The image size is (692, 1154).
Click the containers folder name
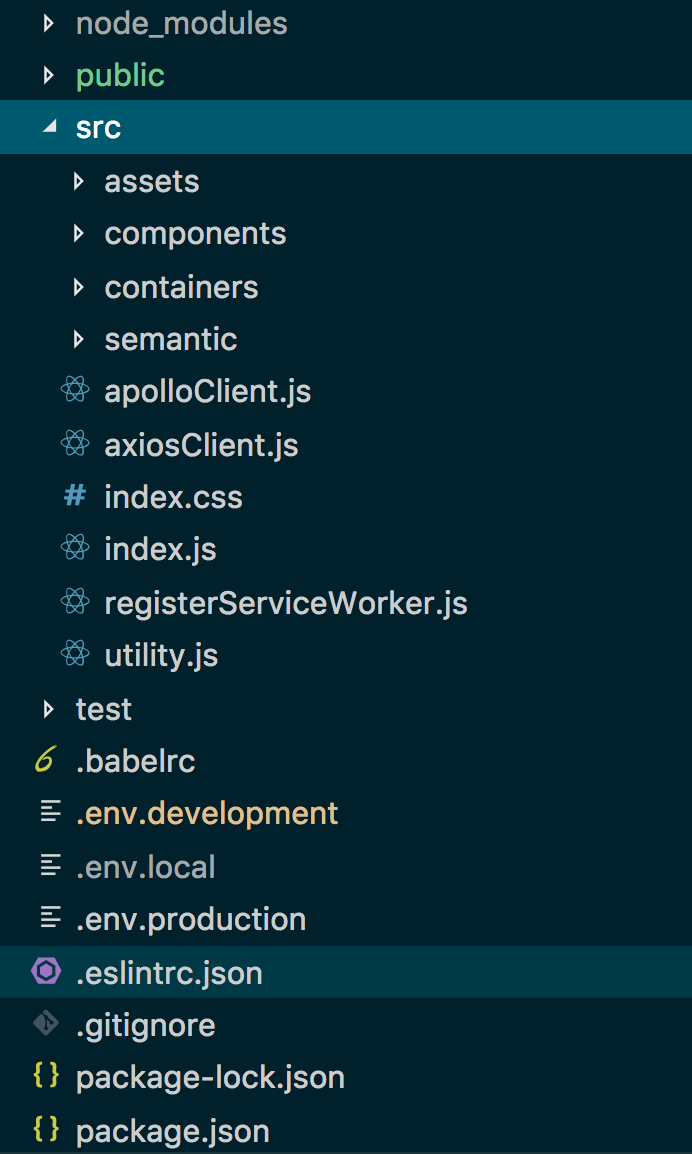coord(181,287)
